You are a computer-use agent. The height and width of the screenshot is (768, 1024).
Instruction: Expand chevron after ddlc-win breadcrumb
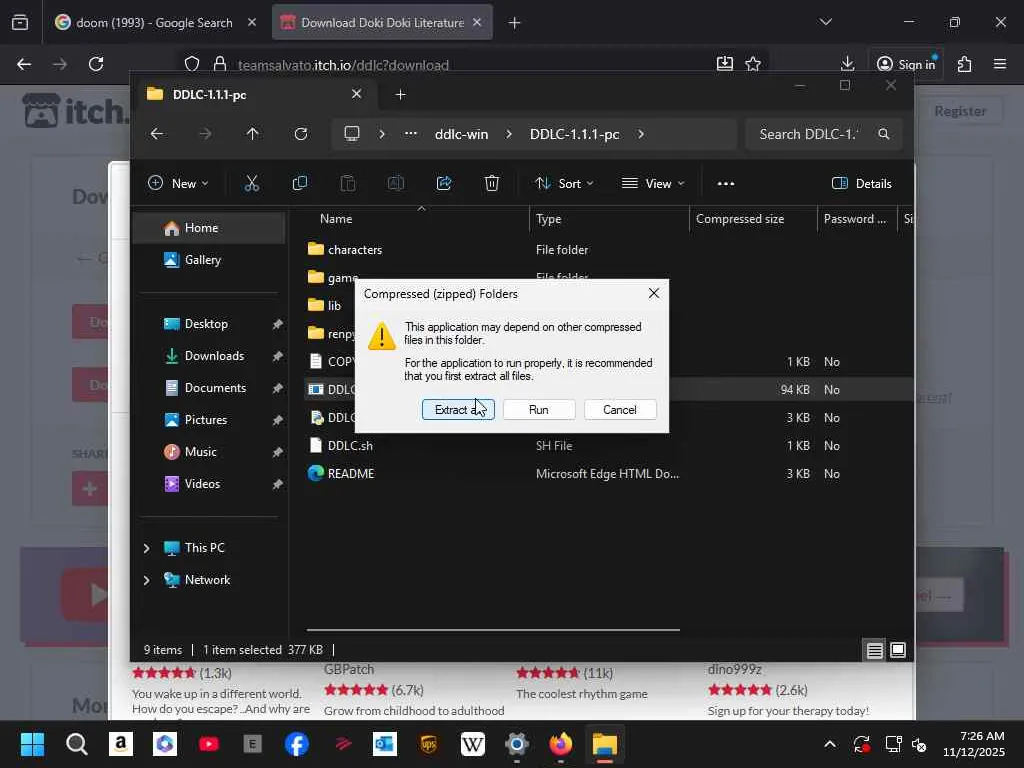coord(509,134)
